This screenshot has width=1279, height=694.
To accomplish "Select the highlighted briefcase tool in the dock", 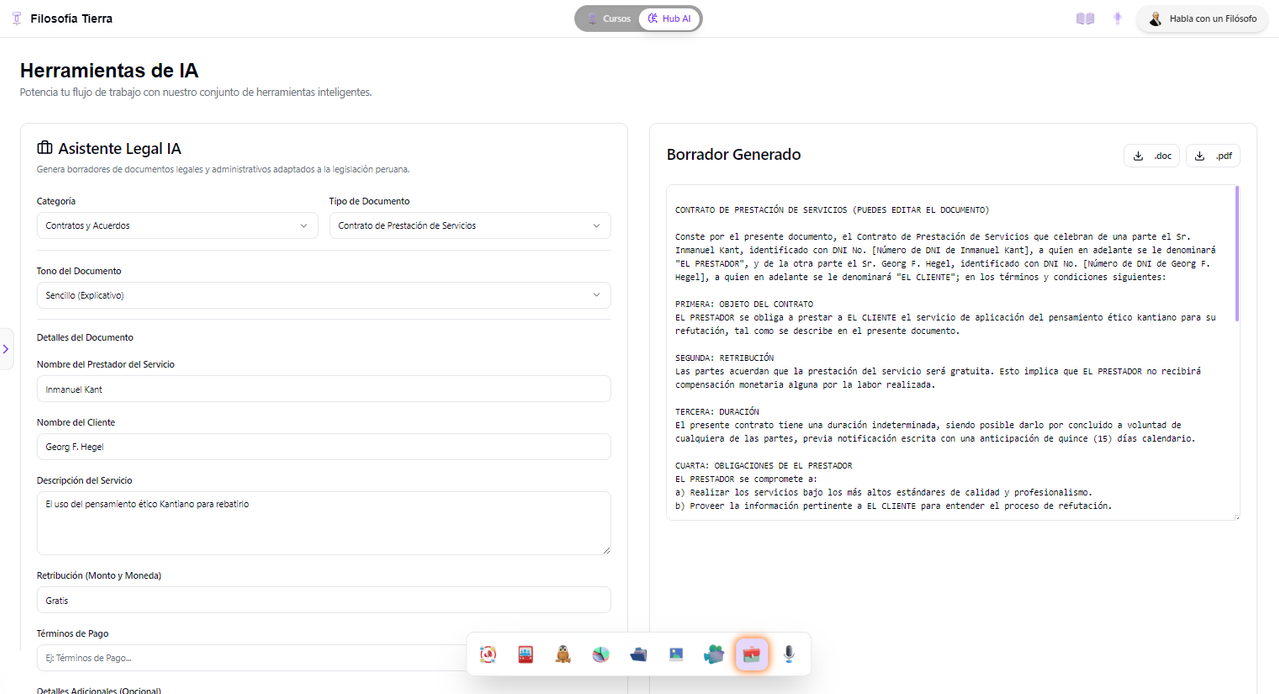I will [751, 654].
